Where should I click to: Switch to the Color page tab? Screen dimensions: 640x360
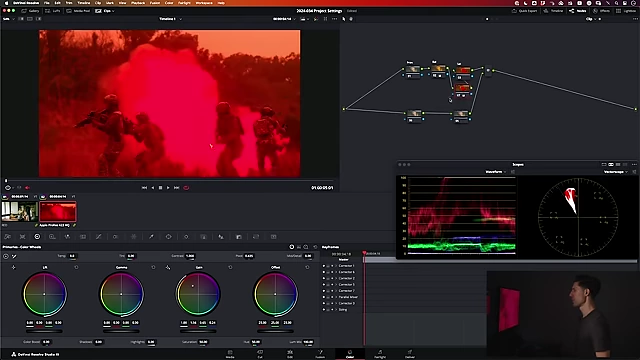(350, 354)
